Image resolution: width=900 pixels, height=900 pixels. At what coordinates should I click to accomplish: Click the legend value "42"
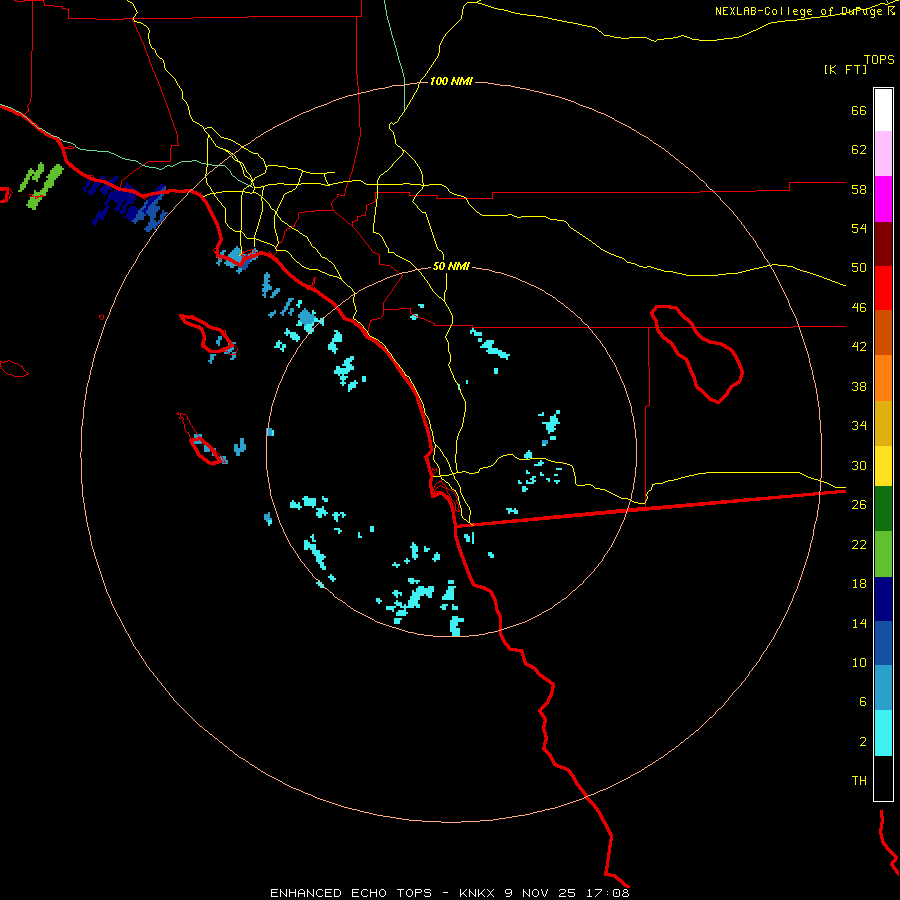[x=859, y=347]
